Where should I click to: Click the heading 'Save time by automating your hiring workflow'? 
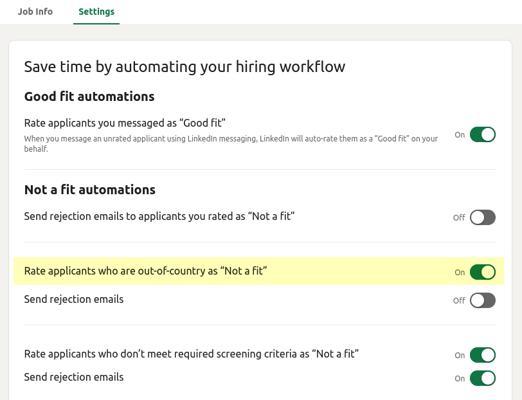pos(185,67)
